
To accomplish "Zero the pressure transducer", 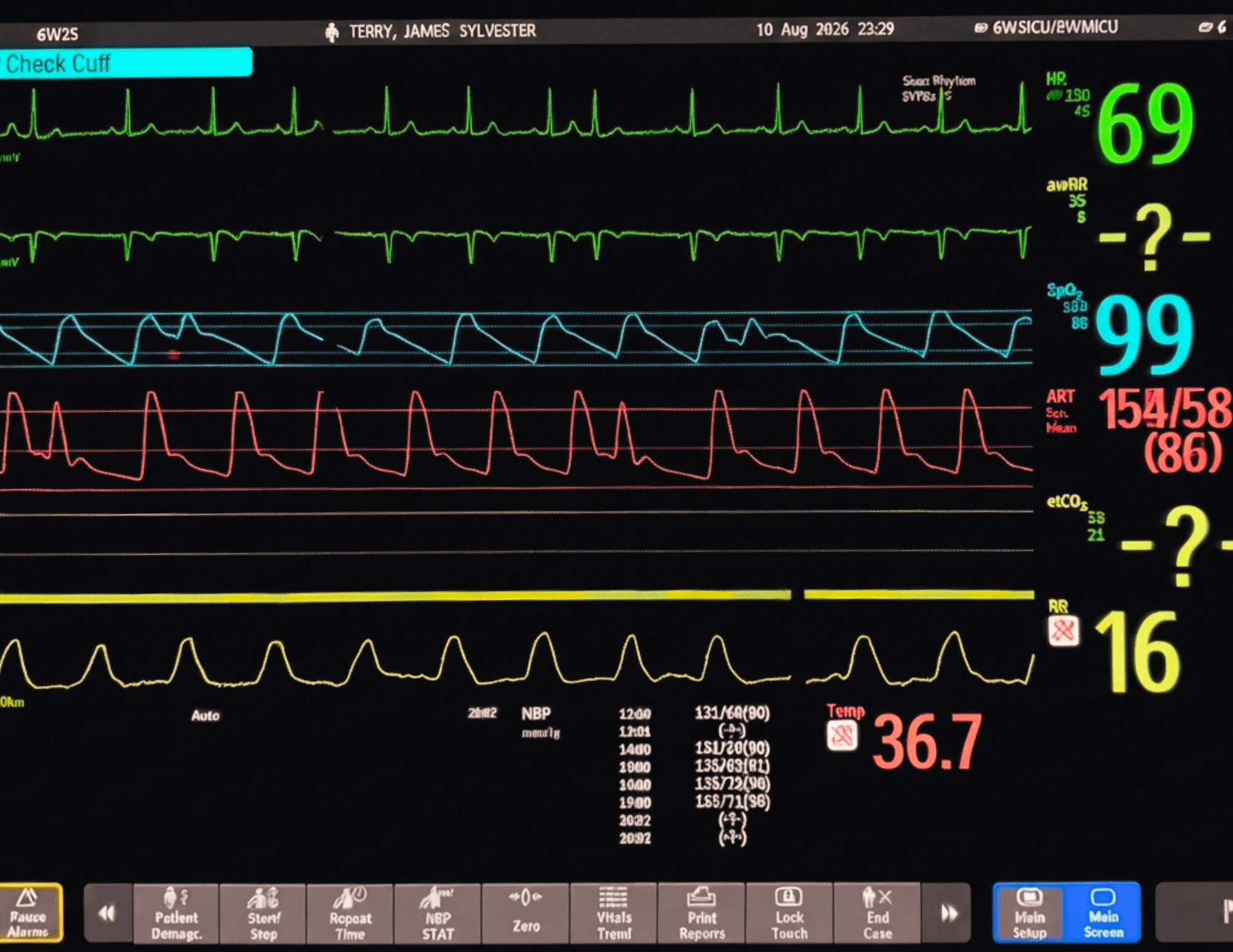I will tap(526, 914).
